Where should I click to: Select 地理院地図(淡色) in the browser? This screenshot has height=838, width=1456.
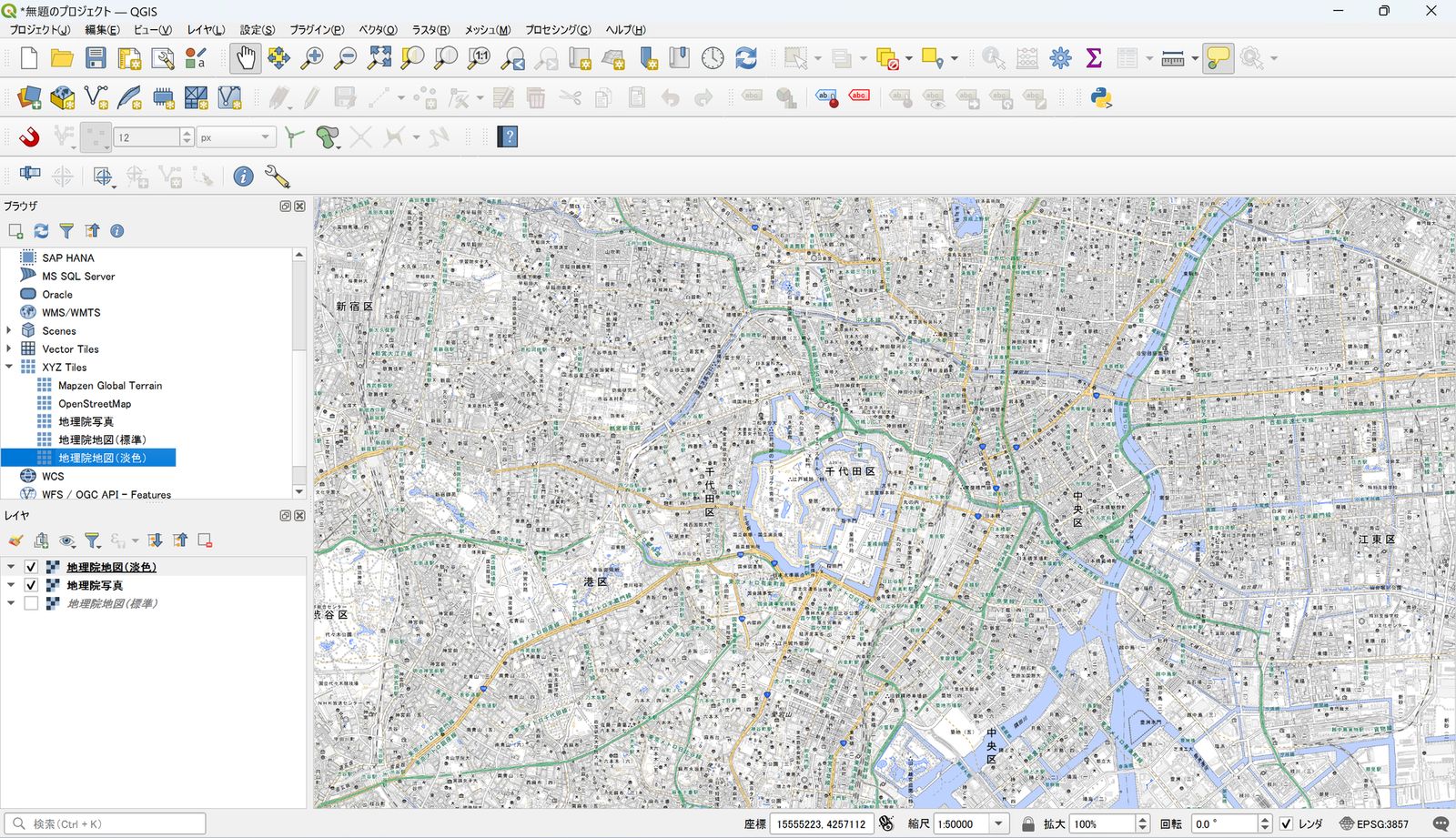tap(102, 458)
